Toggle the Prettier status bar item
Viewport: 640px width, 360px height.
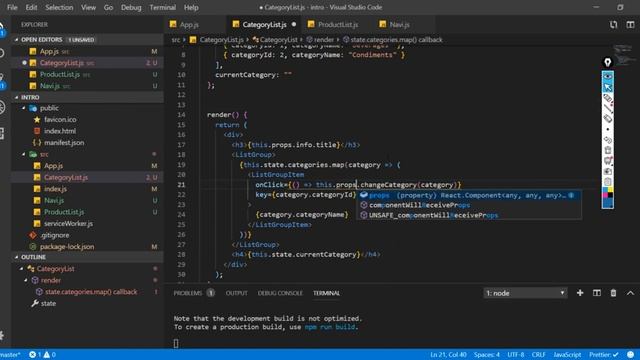point(604,355)
